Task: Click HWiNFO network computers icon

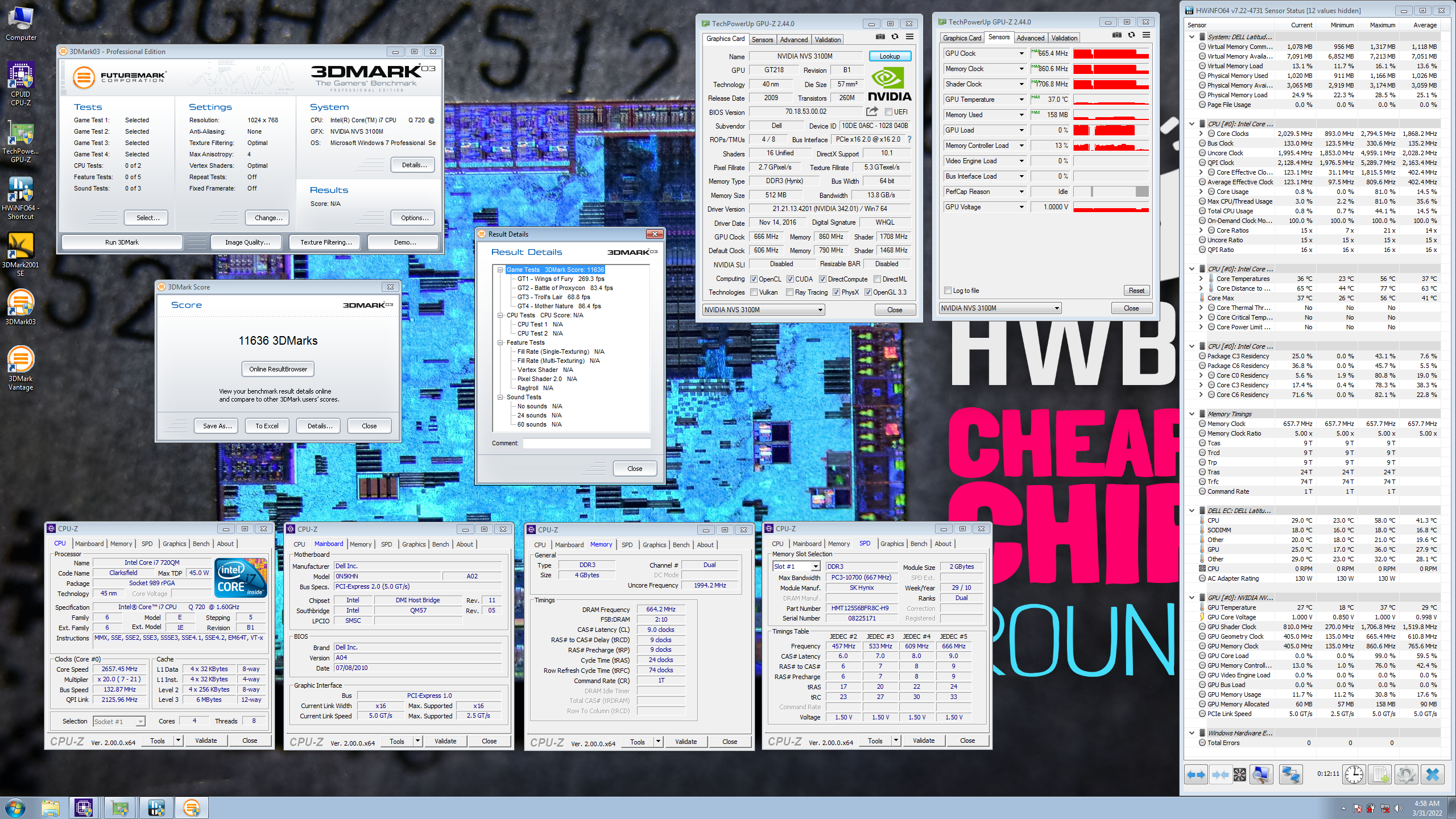Action: click(x=1291, y=775)
